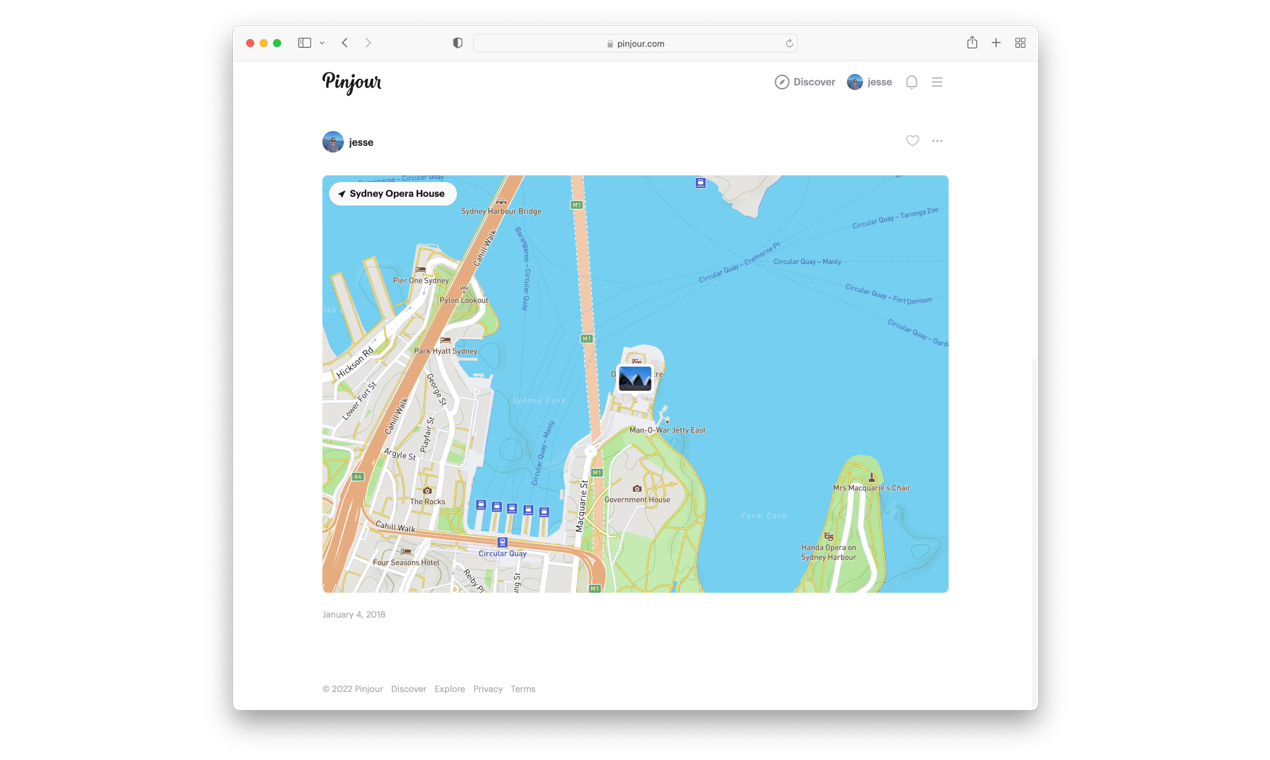The height and width of the screenshot is (760, 1270).
Task: Click the Pinjour logo
Action: click(x=351, y=82)
